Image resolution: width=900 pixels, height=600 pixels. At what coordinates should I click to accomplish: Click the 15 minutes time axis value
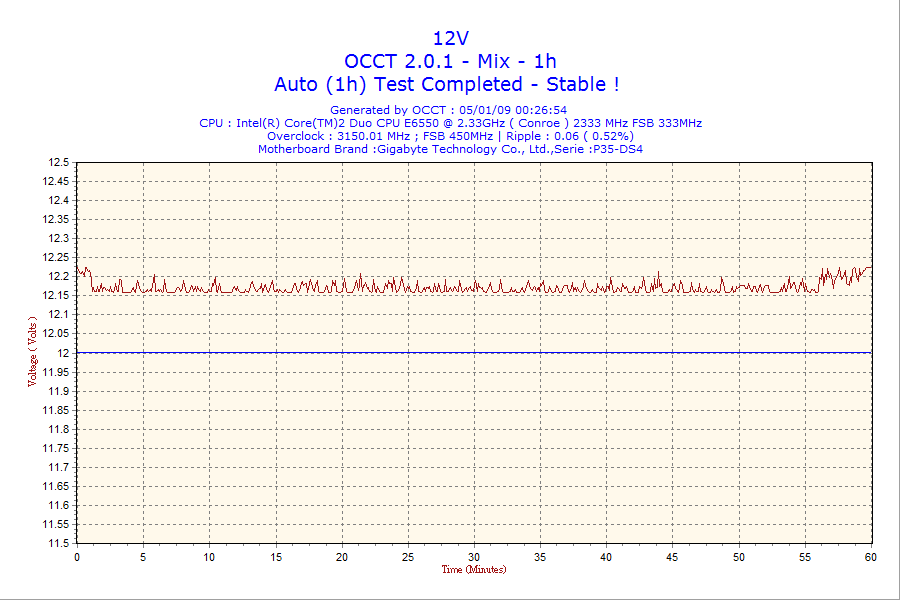[x=276, y=557]
